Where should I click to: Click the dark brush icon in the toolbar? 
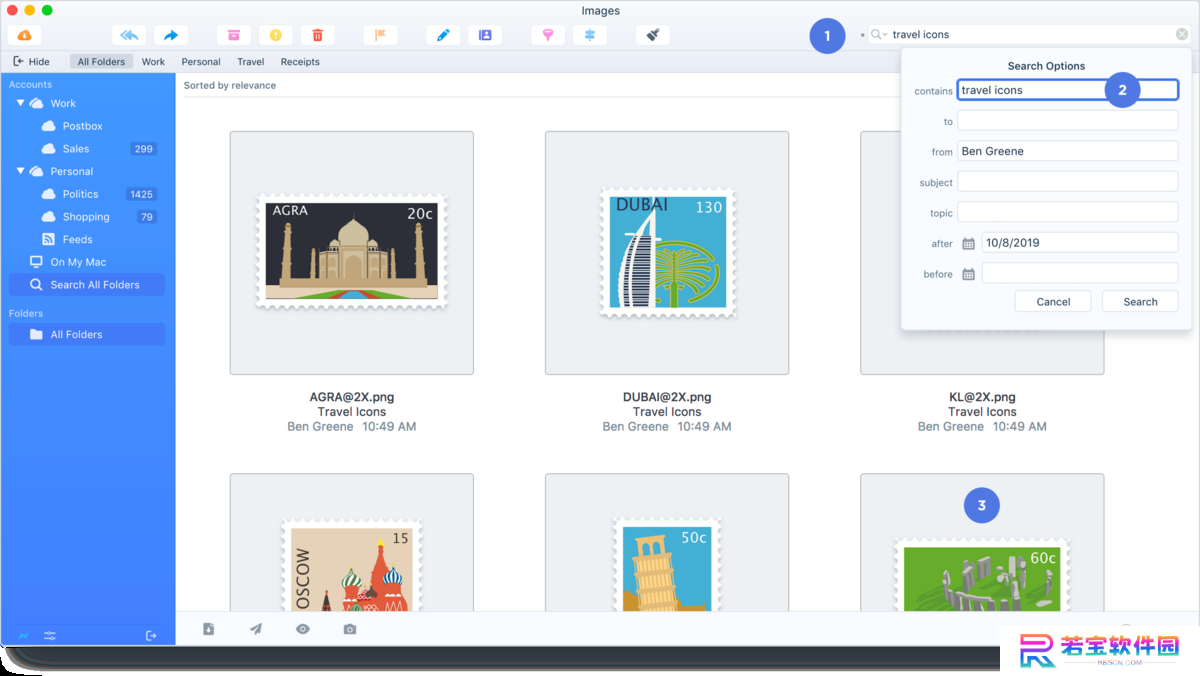[652, 35]
